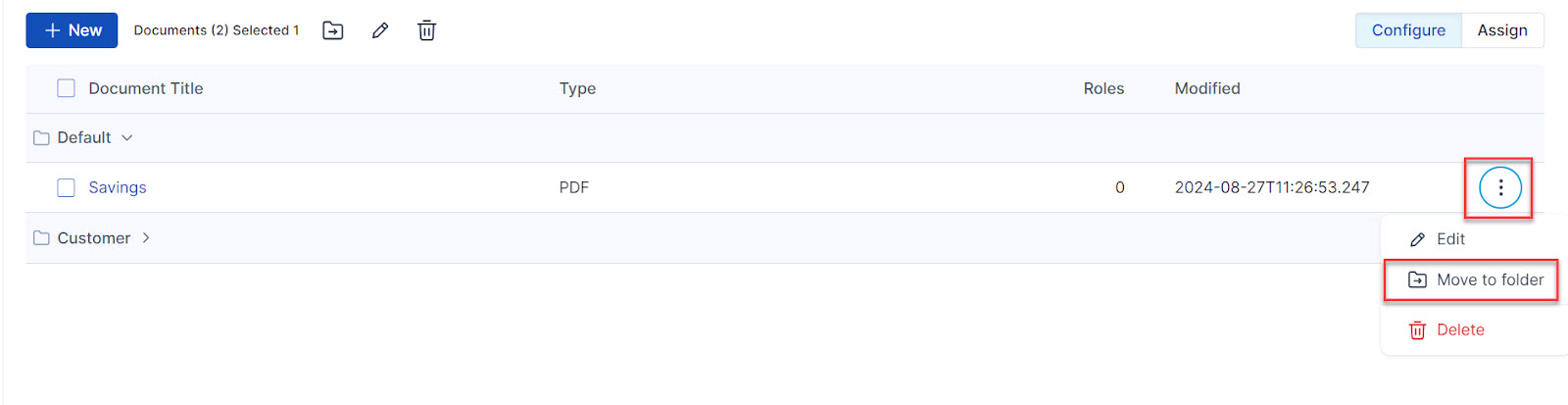
Task: Click the toolbar move-to-folder icon
Action: [x=333, y=30]
